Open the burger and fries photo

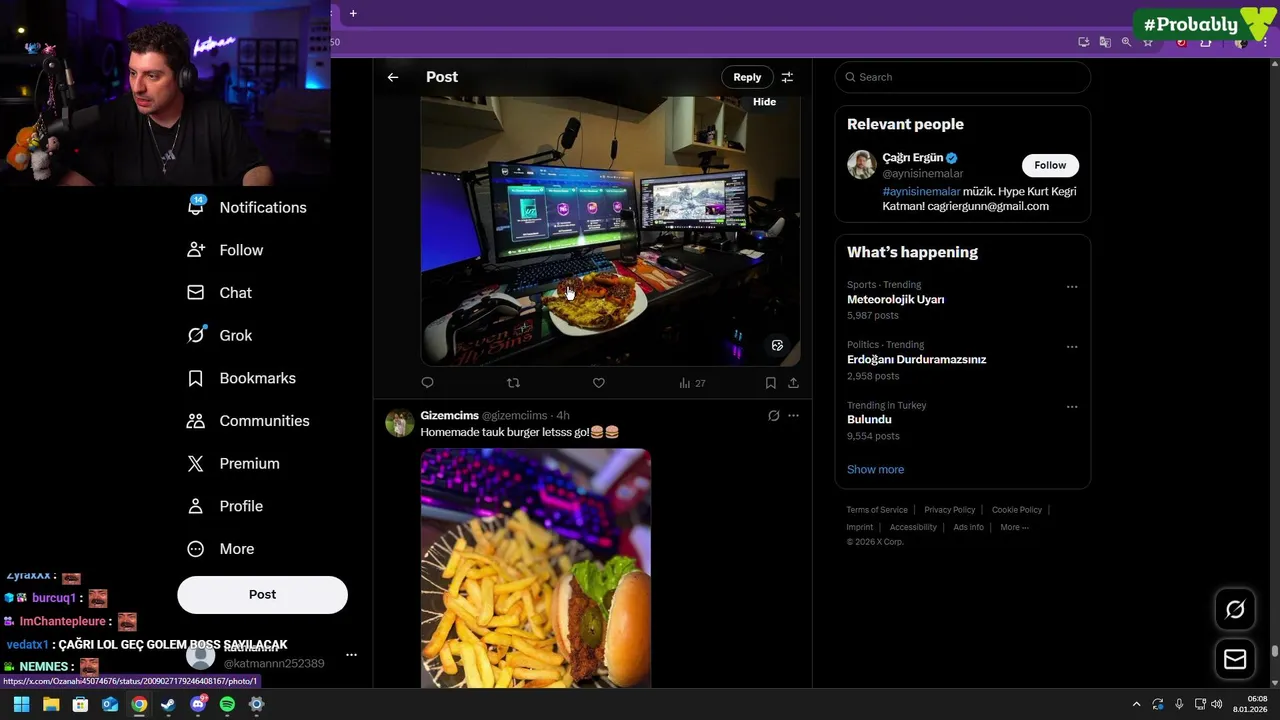click(535, 568)
